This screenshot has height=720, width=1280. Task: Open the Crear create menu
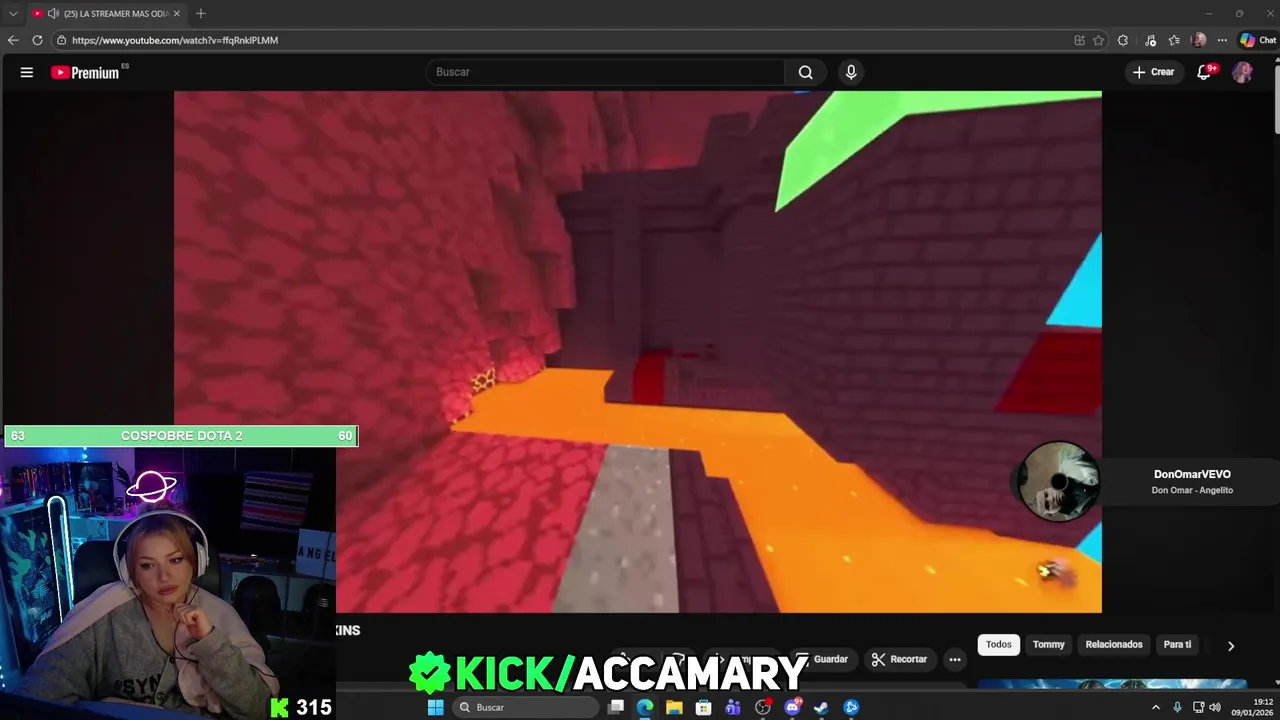tap(1153, 72)
